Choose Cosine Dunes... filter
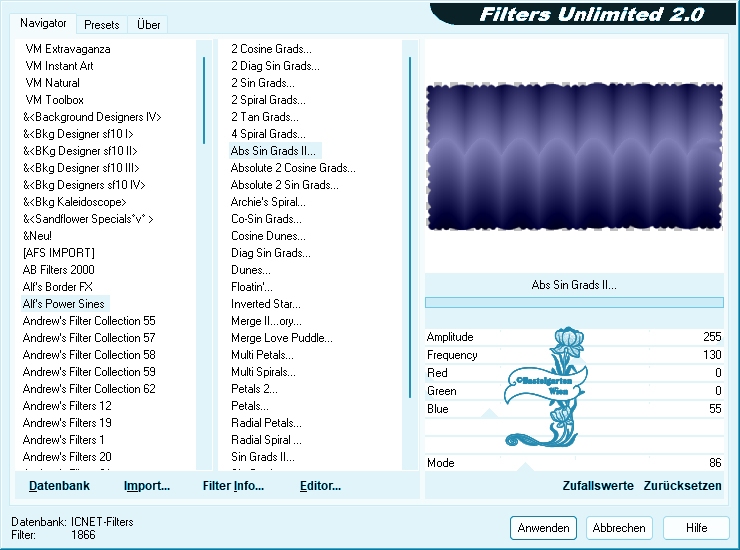Image resolution: width=740 pixels, height=550 pixels. click(268, 236)
